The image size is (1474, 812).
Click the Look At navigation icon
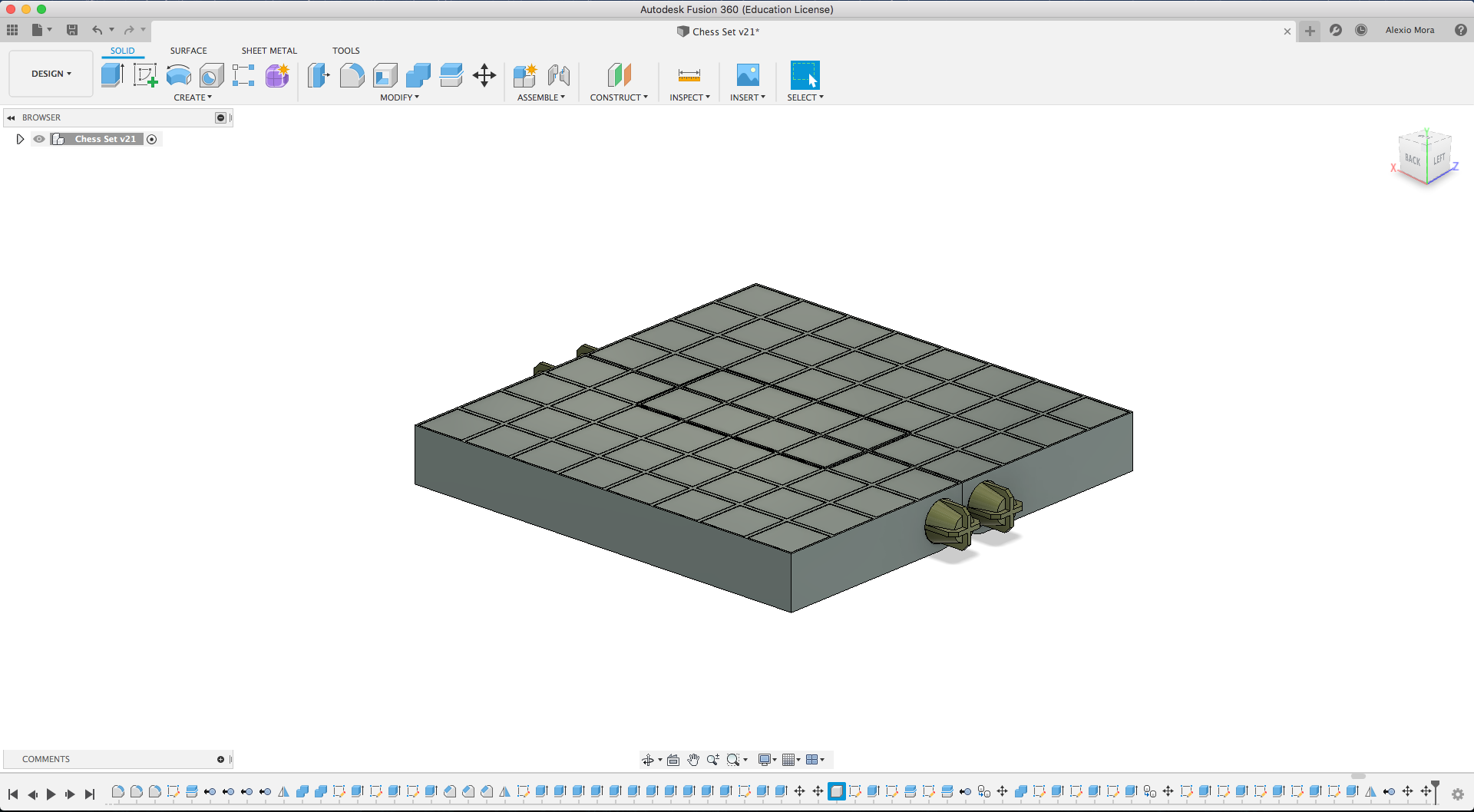point(673,760)
